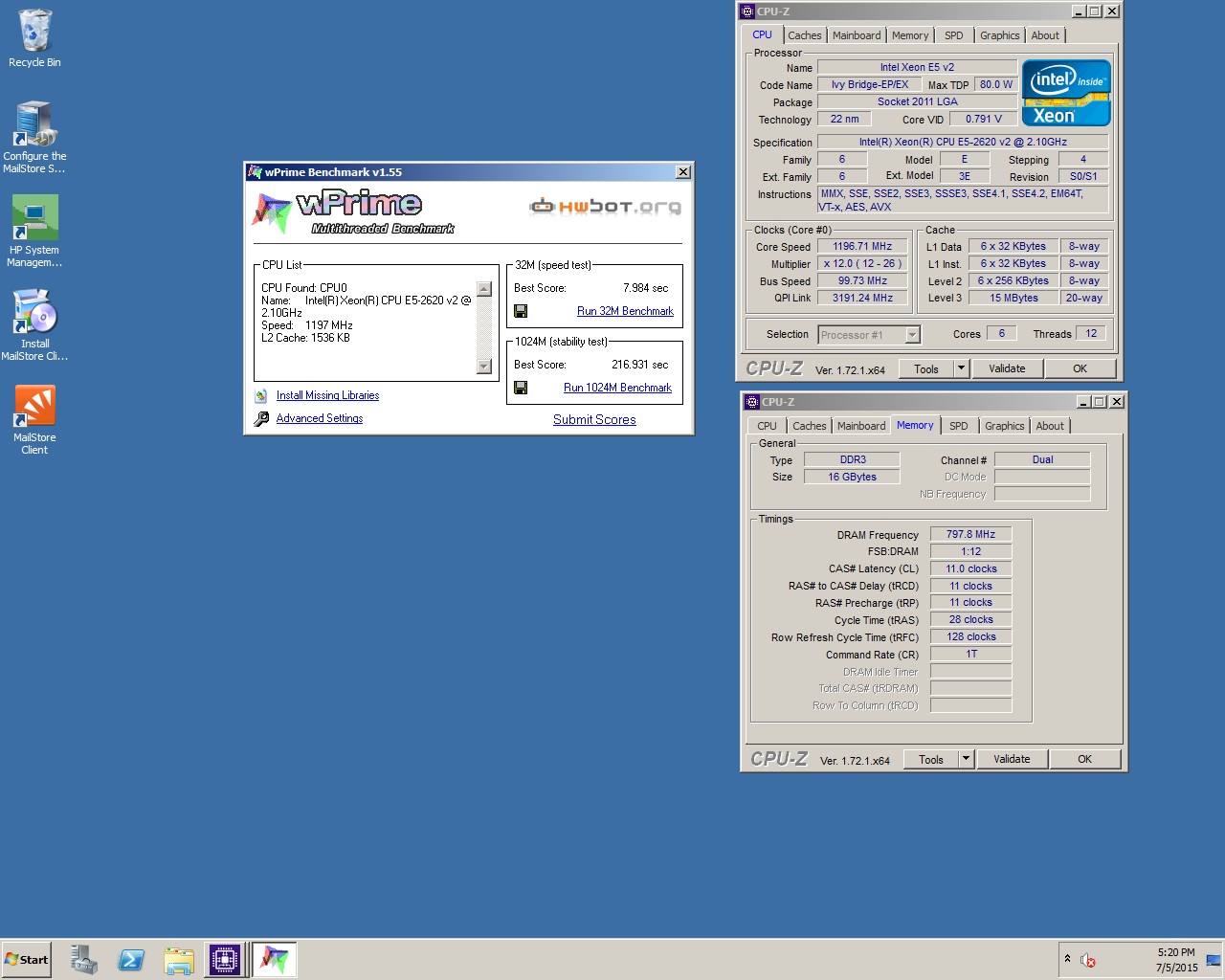
Task: Open Install MailStore Client shortcut
Action: click(x=34, y=325)
